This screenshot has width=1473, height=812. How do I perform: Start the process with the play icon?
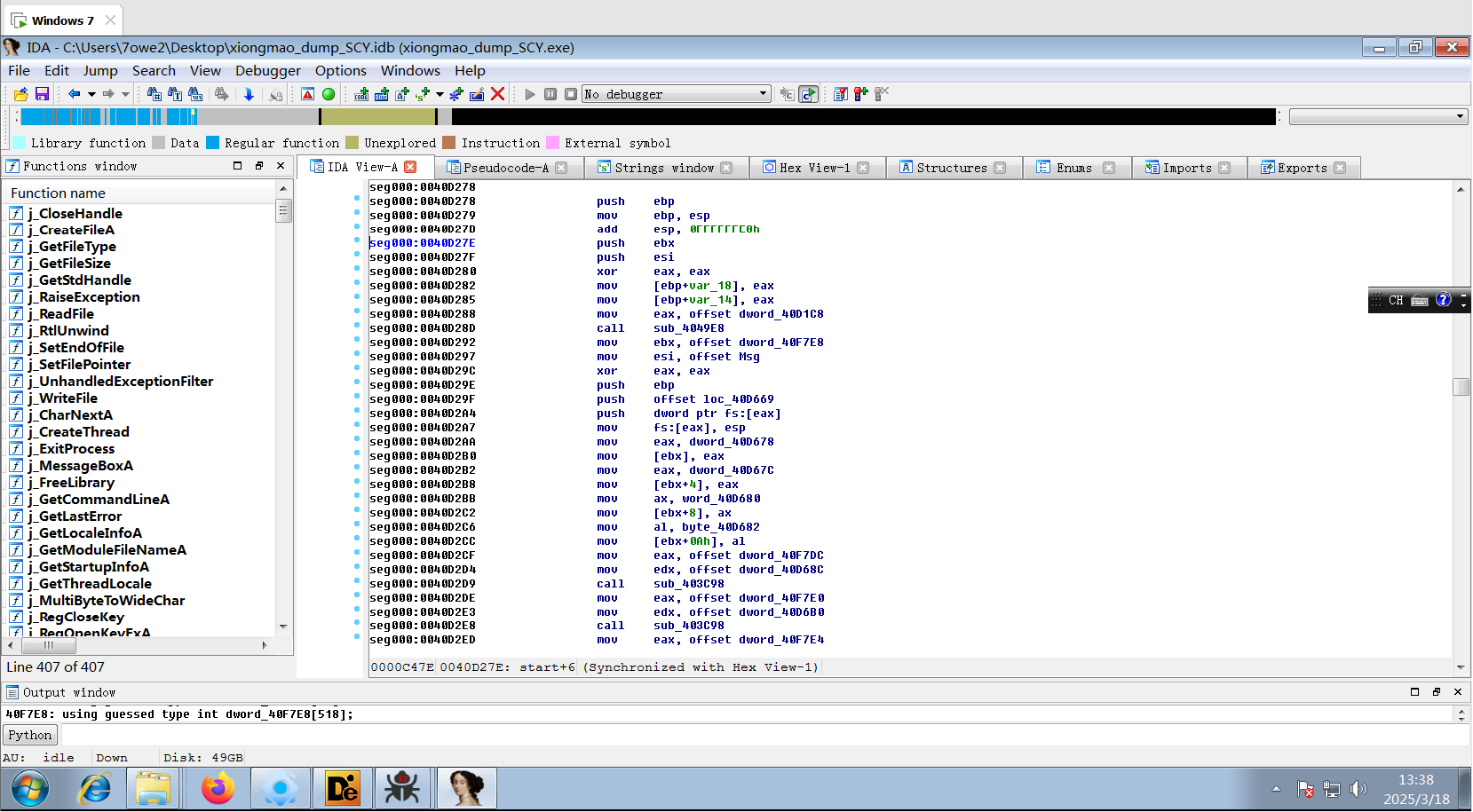(x=530, y=94)
